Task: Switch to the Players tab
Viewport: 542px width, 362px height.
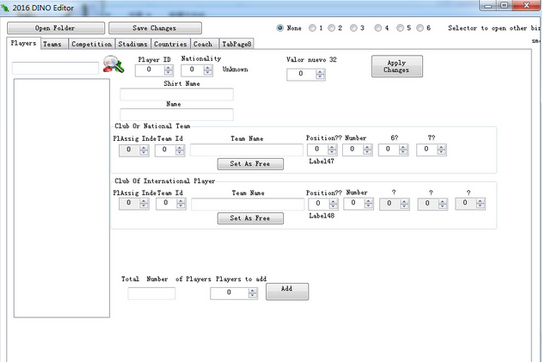Action: (x=24, y=43)
